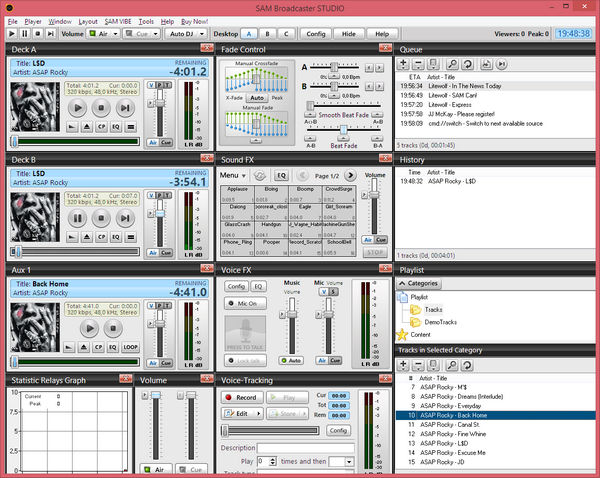Click the Config button in top toolbar
The height and width of the screenshot is (478, 600).
point(316,33)
